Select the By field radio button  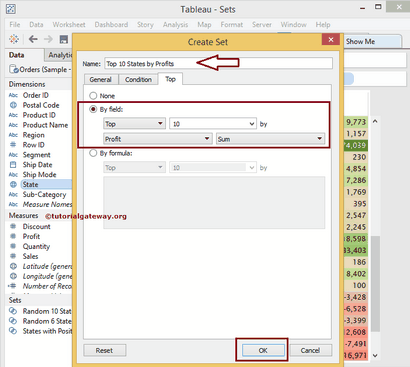93,109
